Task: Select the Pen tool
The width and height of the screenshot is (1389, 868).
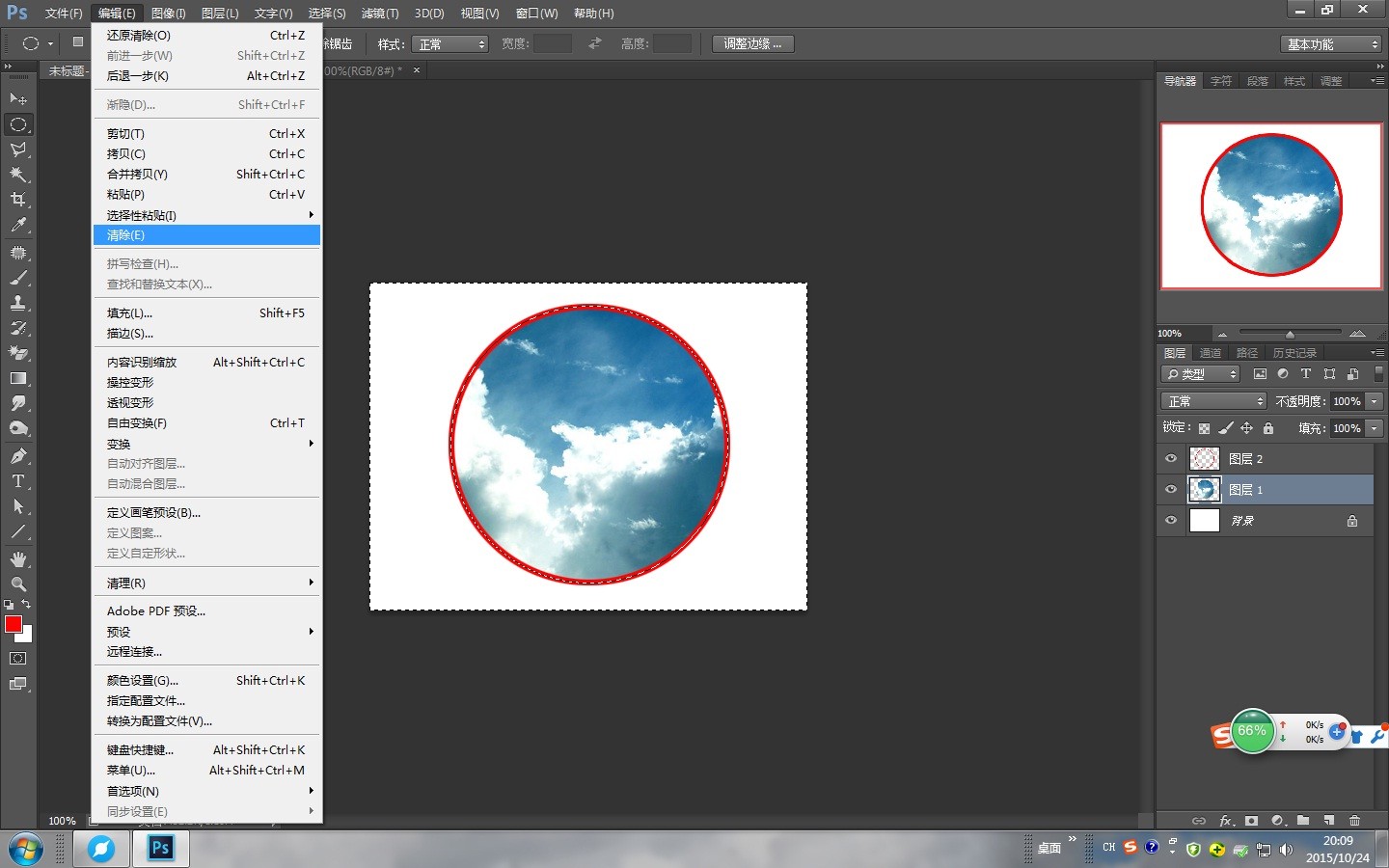Action: click(x=18, y=456)
